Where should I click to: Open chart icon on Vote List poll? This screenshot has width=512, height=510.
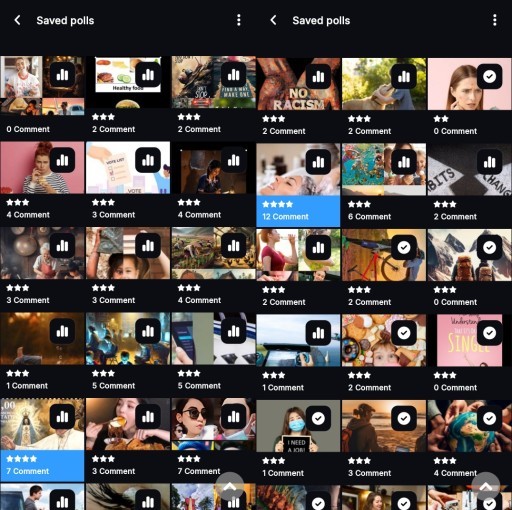coord(148,160)
